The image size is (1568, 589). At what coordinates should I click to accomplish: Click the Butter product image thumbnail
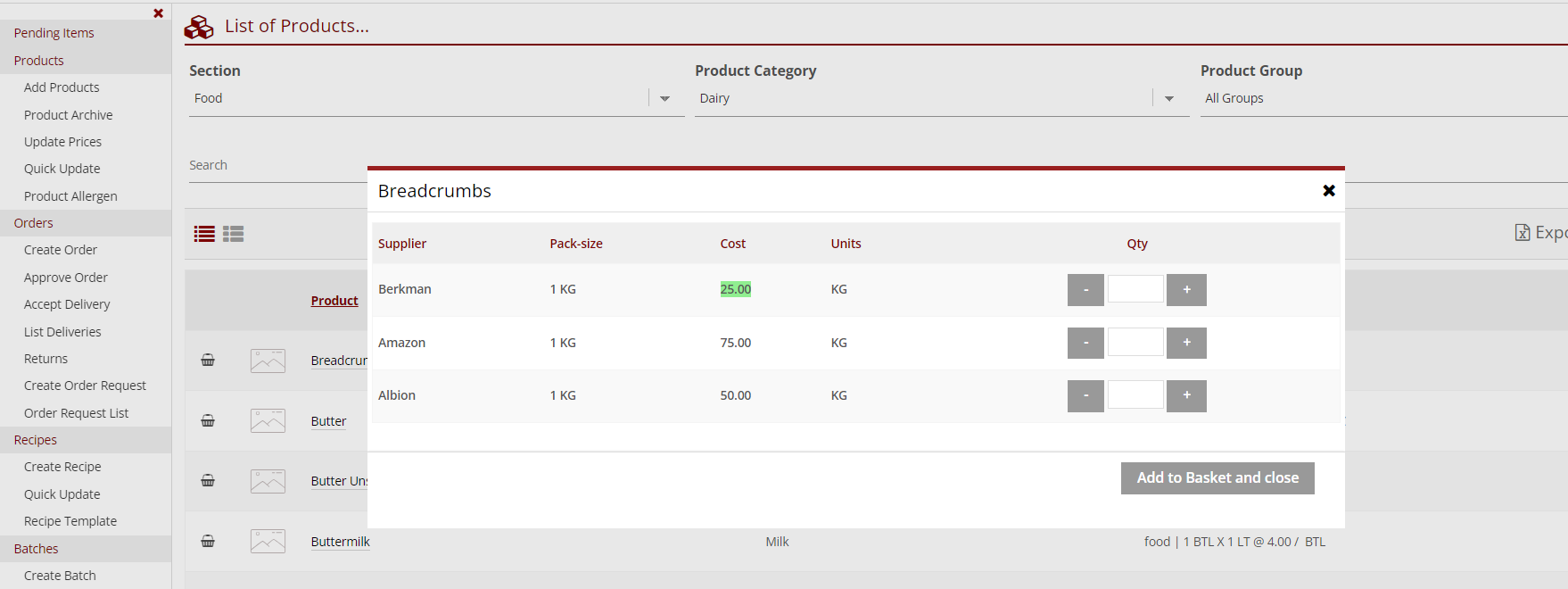pyautogui.click(x=268, y=420)
